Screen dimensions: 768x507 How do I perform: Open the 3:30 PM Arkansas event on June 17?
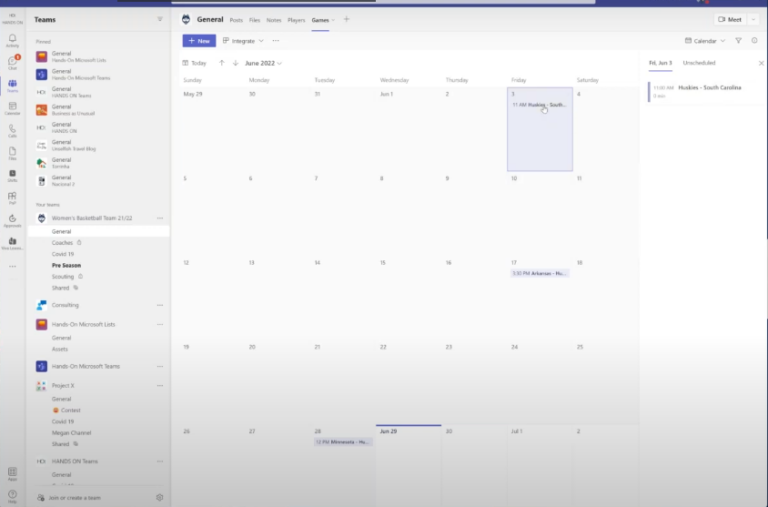pyautogui.click(x=539, y=273)
